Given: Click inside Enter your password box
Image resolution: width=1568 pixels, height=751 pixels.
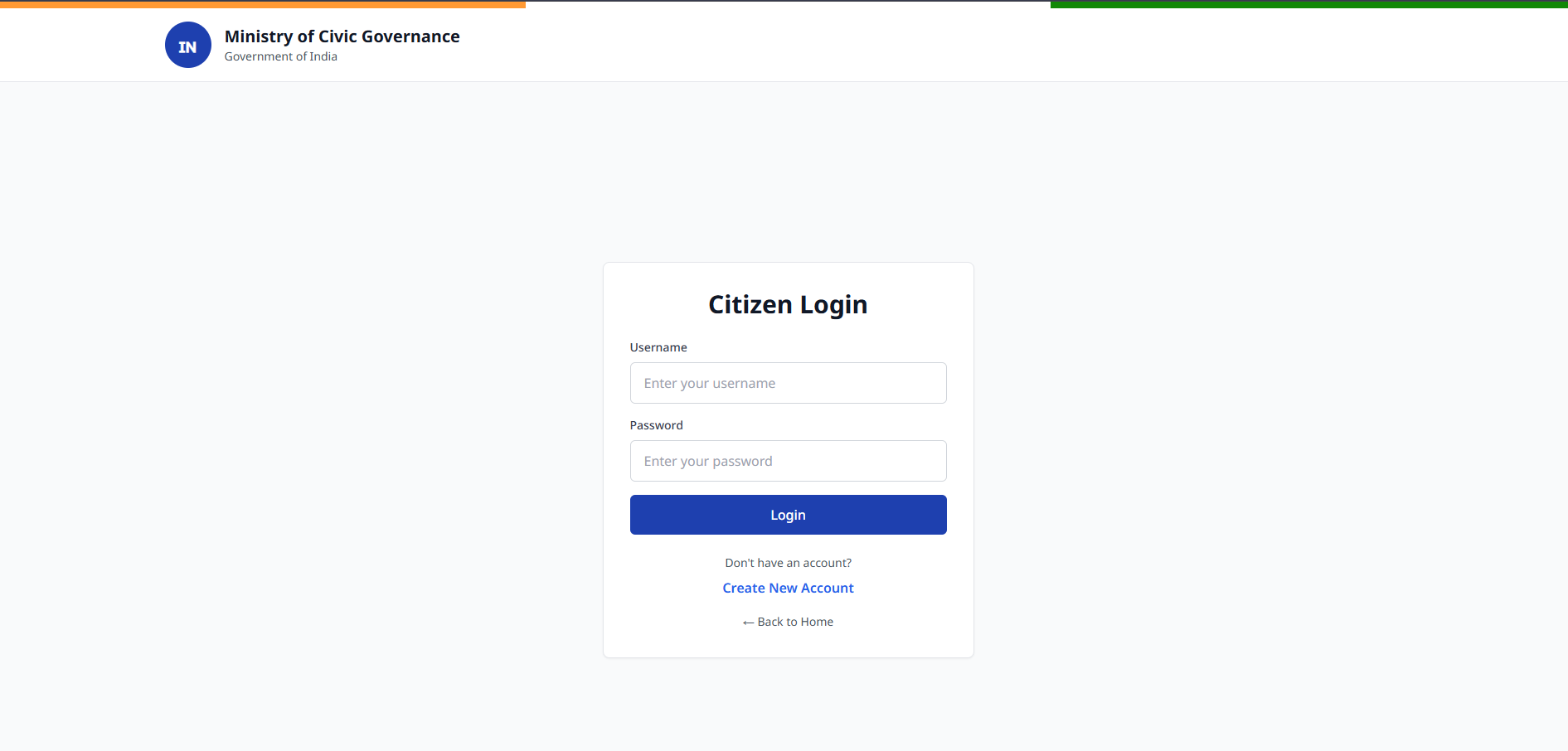Looking at the screenshot, I should [788, 461].
